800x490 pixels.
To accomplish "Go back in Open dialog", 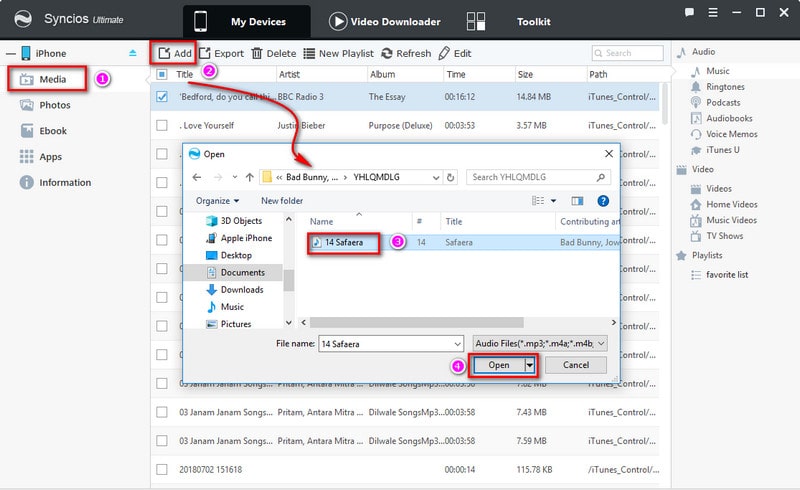I will pyautogui.click(x=196, y=177).
